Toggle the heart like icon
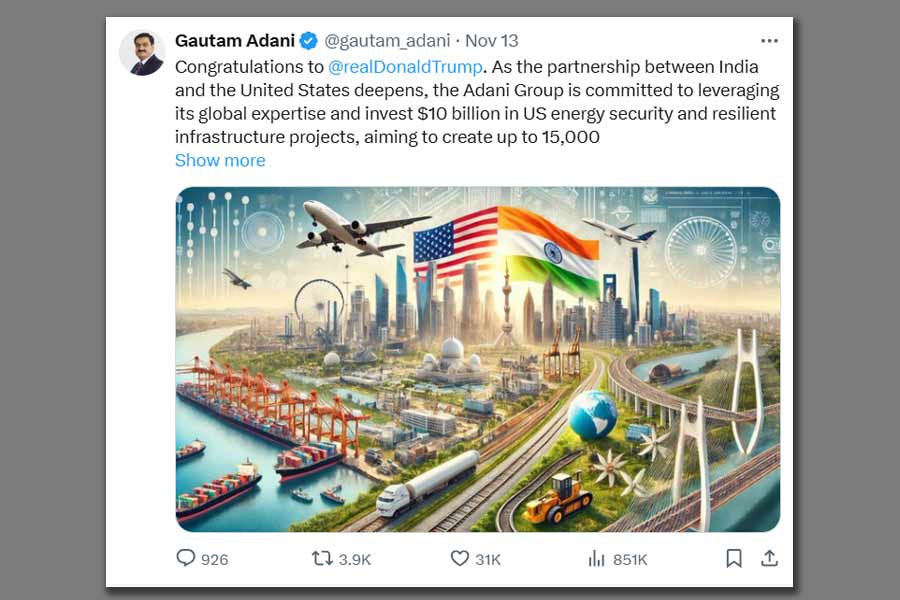Viewport: 900px width, 600px height. click(x=460, y=558)
